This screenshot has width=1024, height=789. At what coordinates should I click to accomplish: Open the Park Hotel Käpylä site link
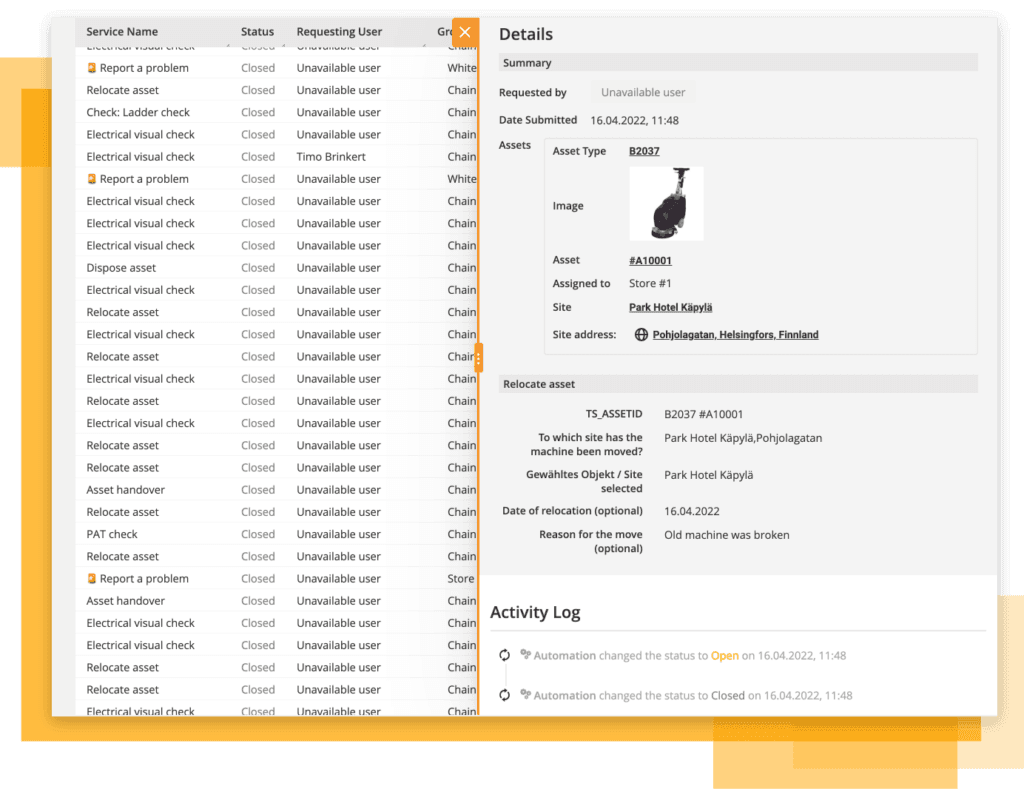[x=670, y=307]
